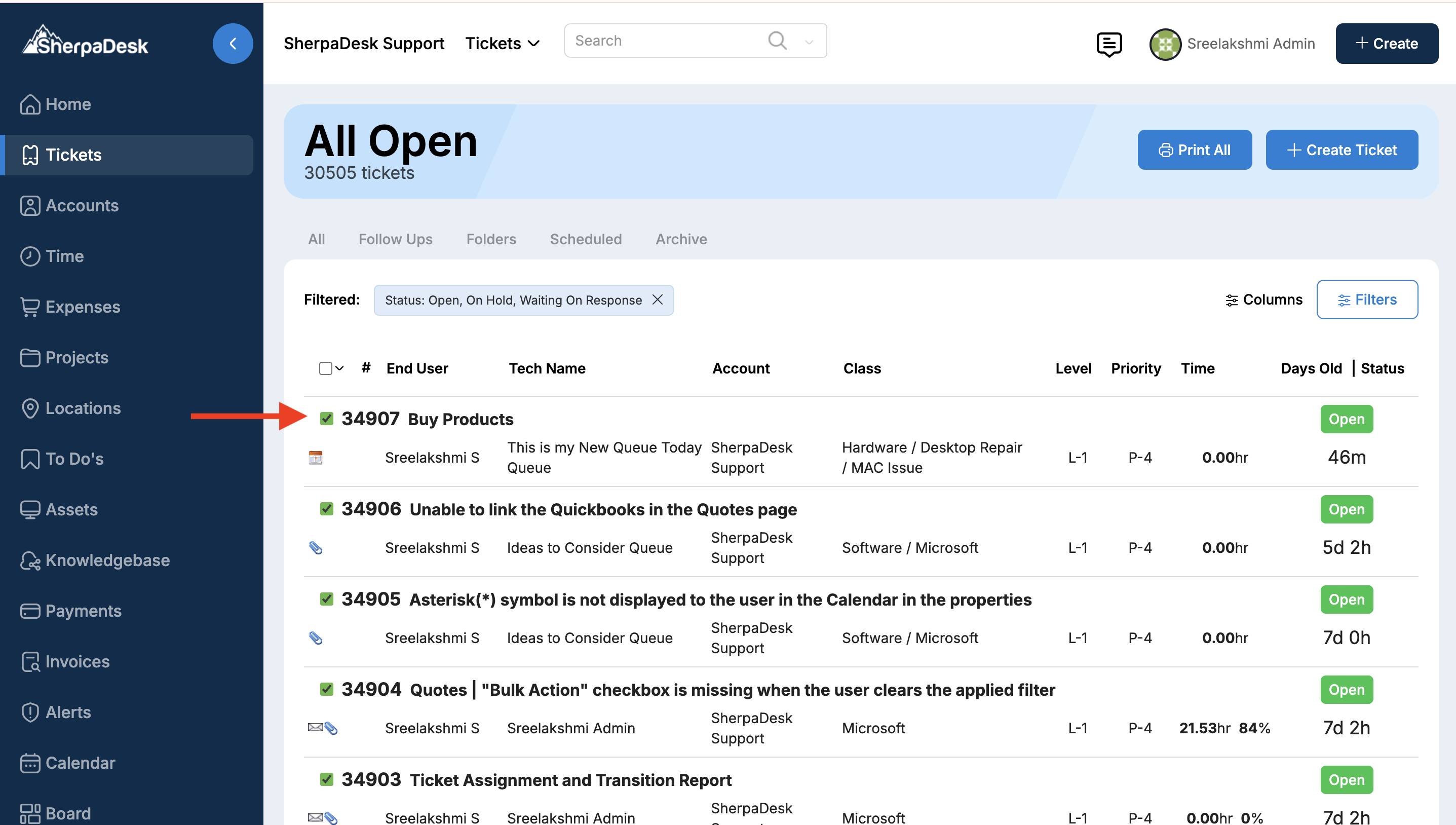Go to Assets in the sidebar
The image size is (1456, 825).
[71, 509]
